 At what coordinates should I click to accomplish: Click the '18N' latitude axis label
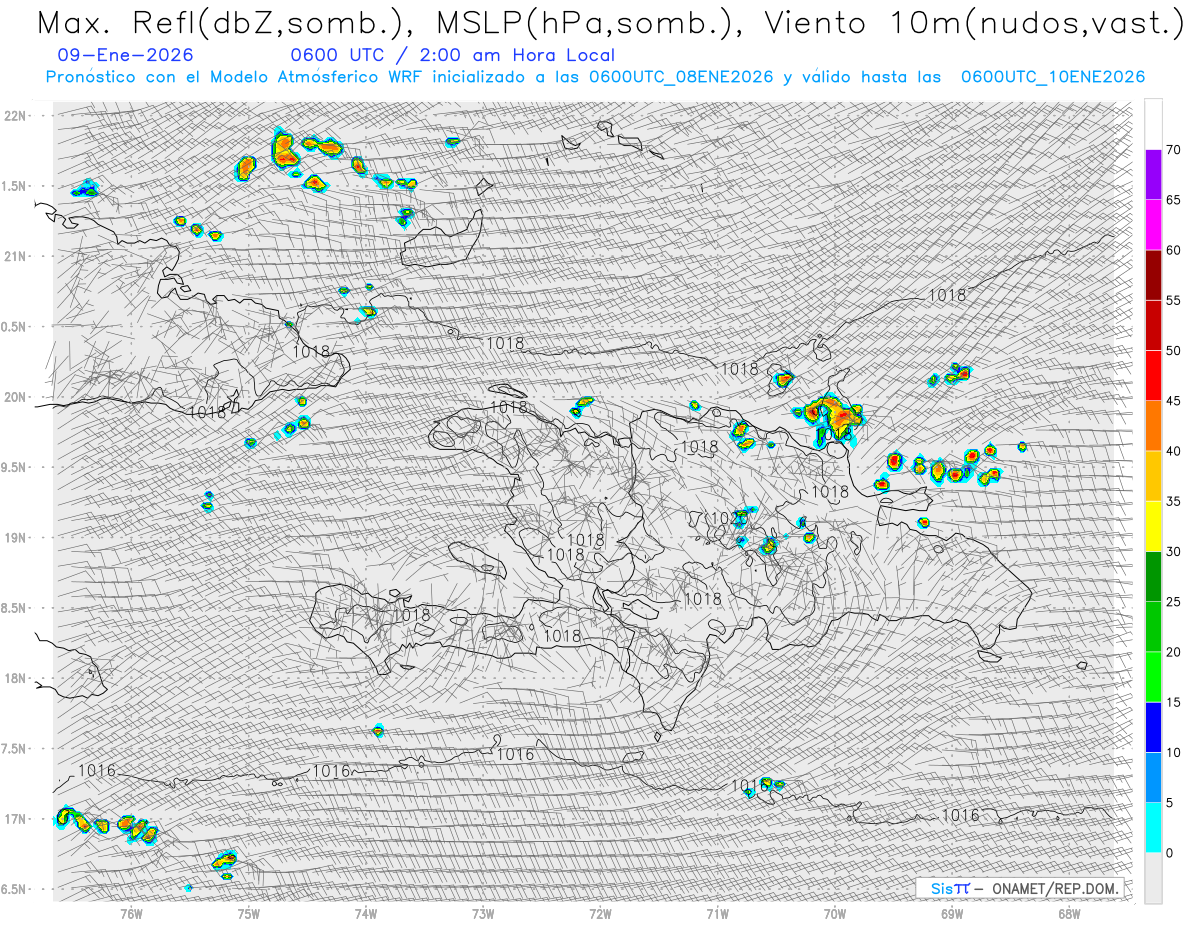(15, 678)
